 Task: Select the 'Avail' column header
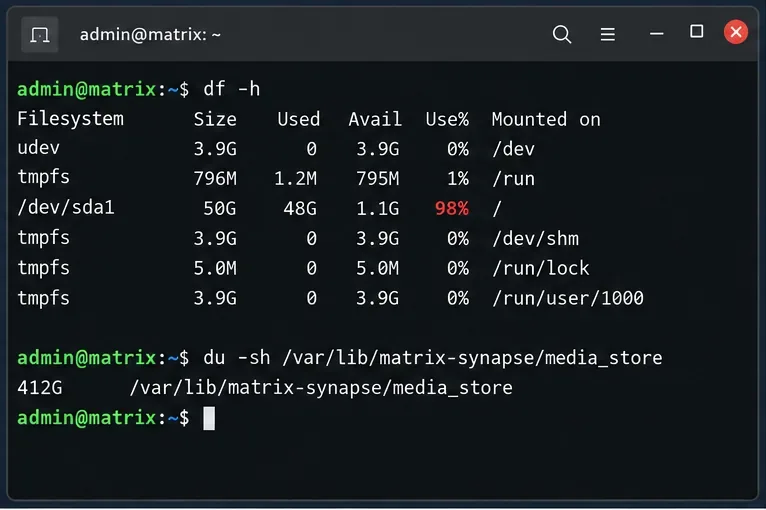(375, 119)
